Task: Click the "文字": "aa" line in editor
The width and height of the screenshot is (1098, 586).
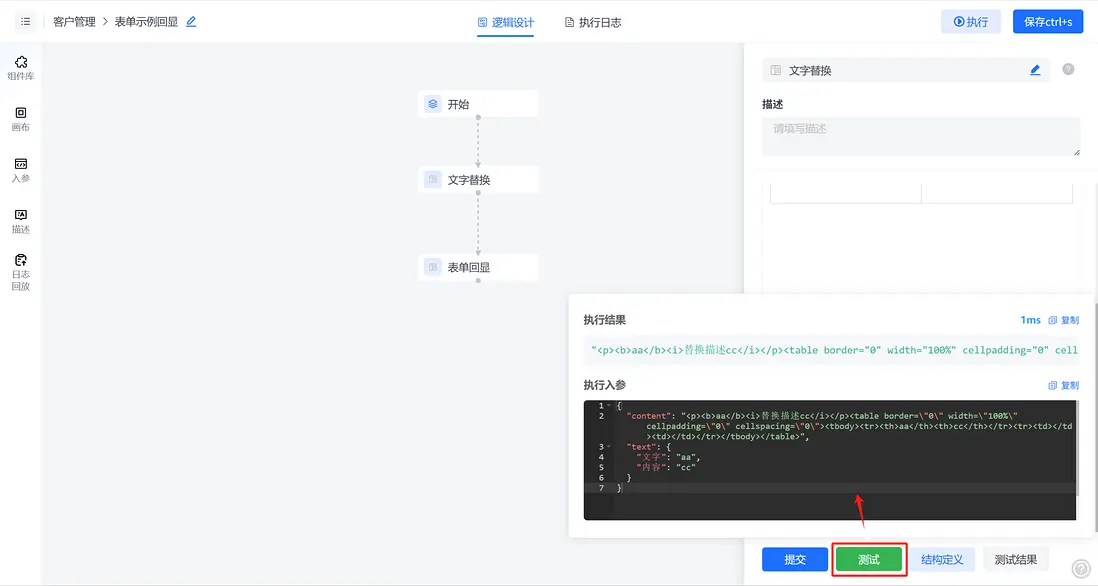Action: point(667,457)
